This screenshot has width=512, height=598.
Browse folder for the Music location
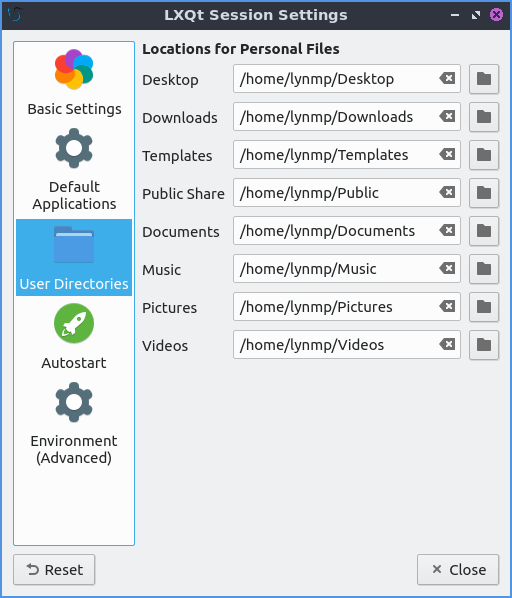click(484, 269)
